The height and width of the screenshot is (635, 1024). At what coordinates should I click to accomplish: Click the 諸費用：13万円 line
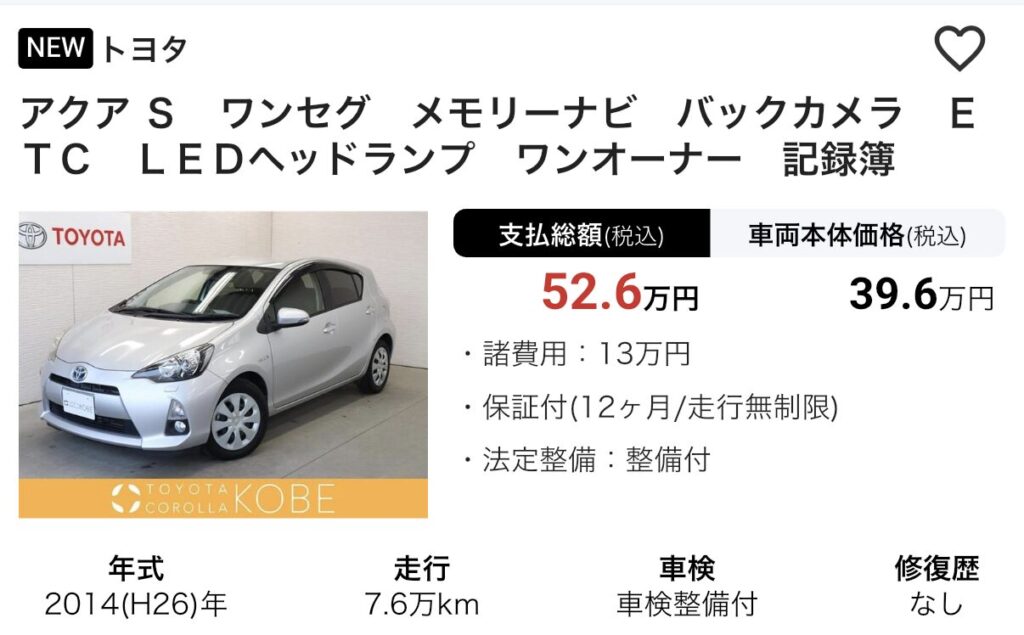point(577,354)
